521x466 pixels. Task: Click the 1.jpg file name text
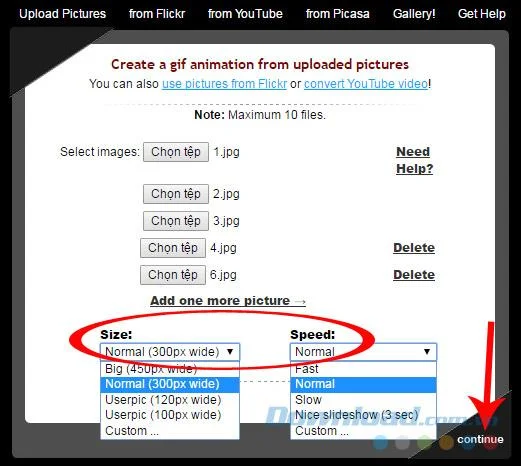[227, 152]
